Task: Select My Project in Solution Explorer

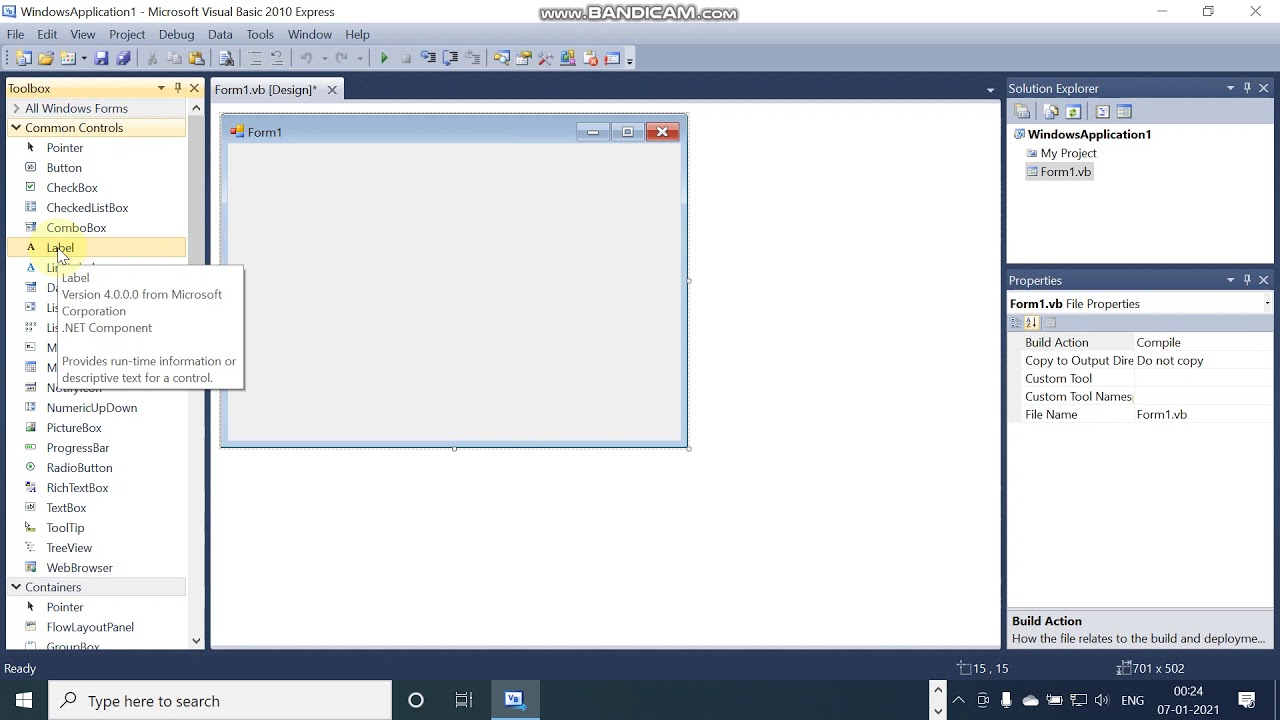Action: (x=1068, y=153)
